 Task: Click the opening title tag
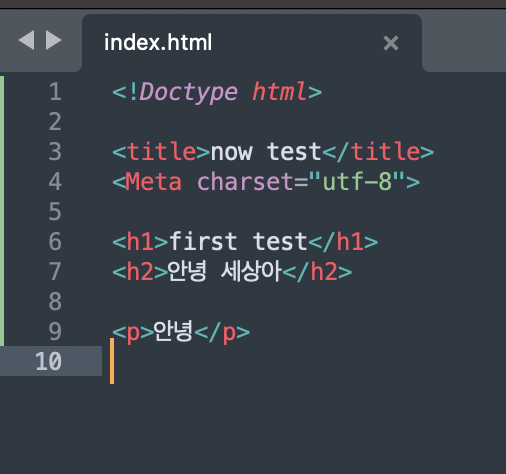[x=161, y=152]
